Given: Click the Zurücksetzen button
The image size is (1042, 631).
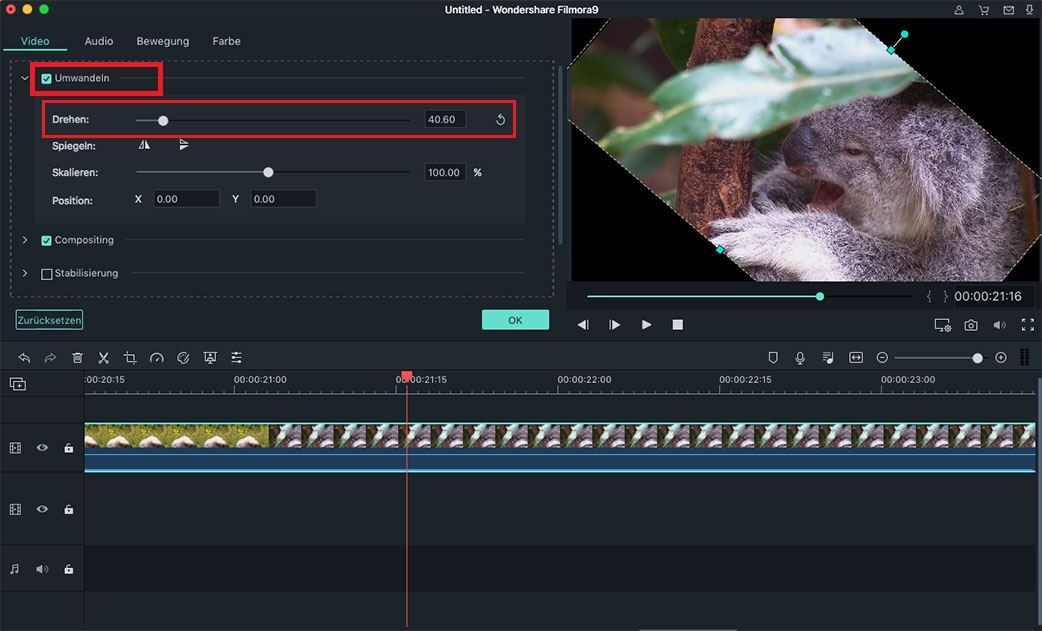Looking at the screenshot, I should [49, 320].
